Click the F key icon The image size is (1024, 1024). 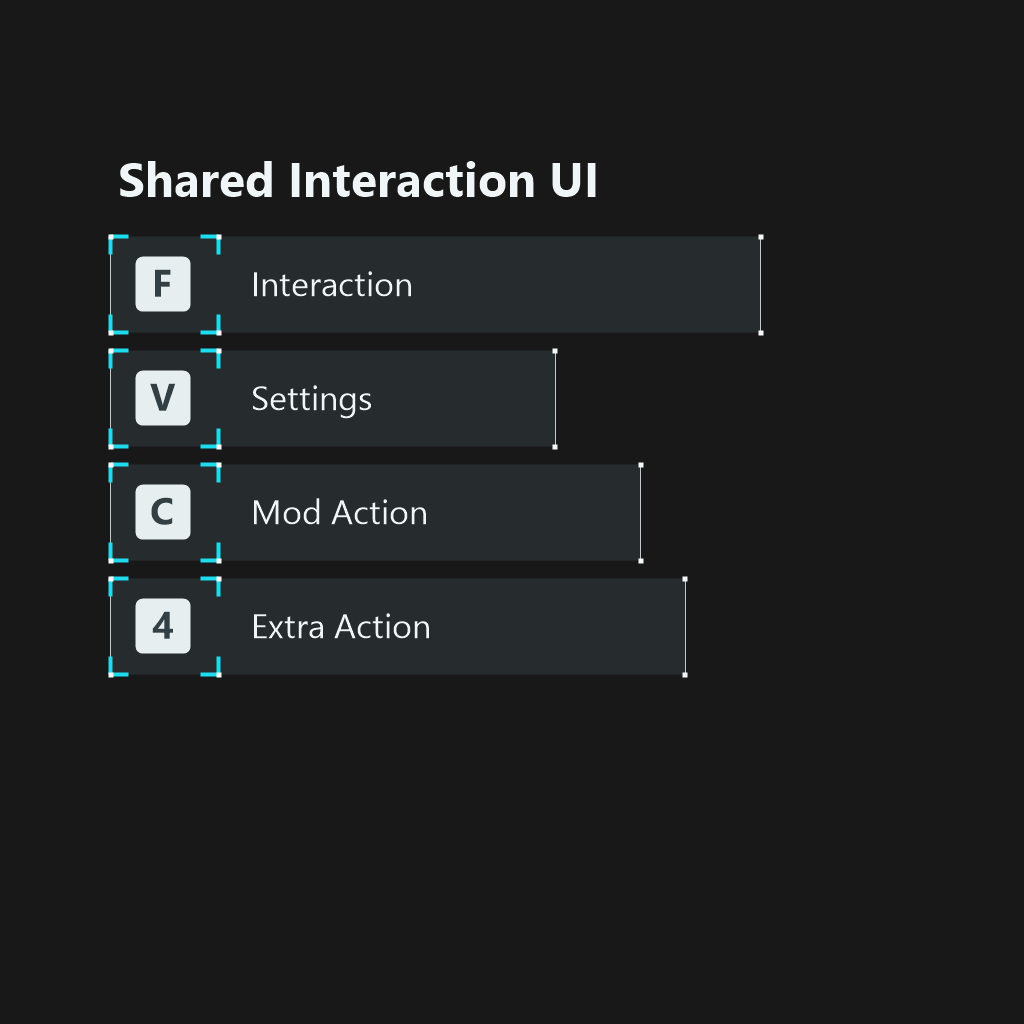pos(163,284)
